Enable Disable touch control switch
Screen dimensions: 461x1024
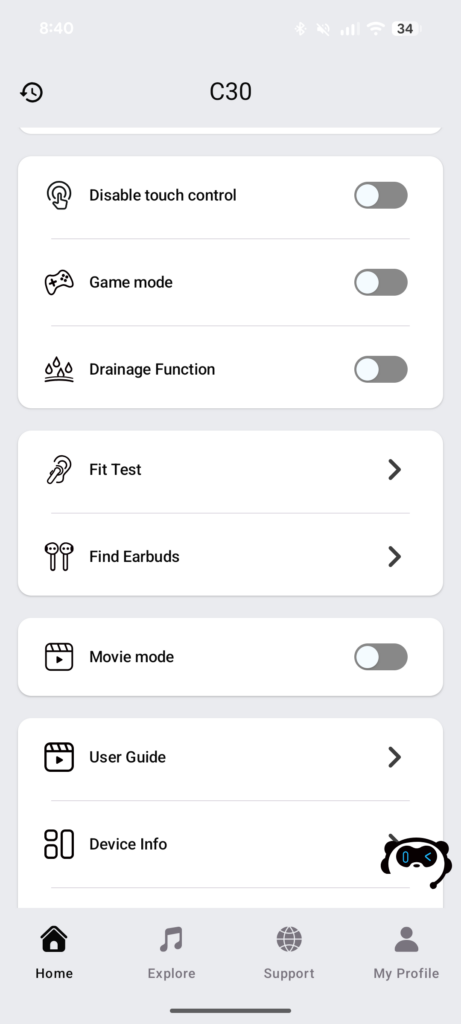(x=381, y=195)
